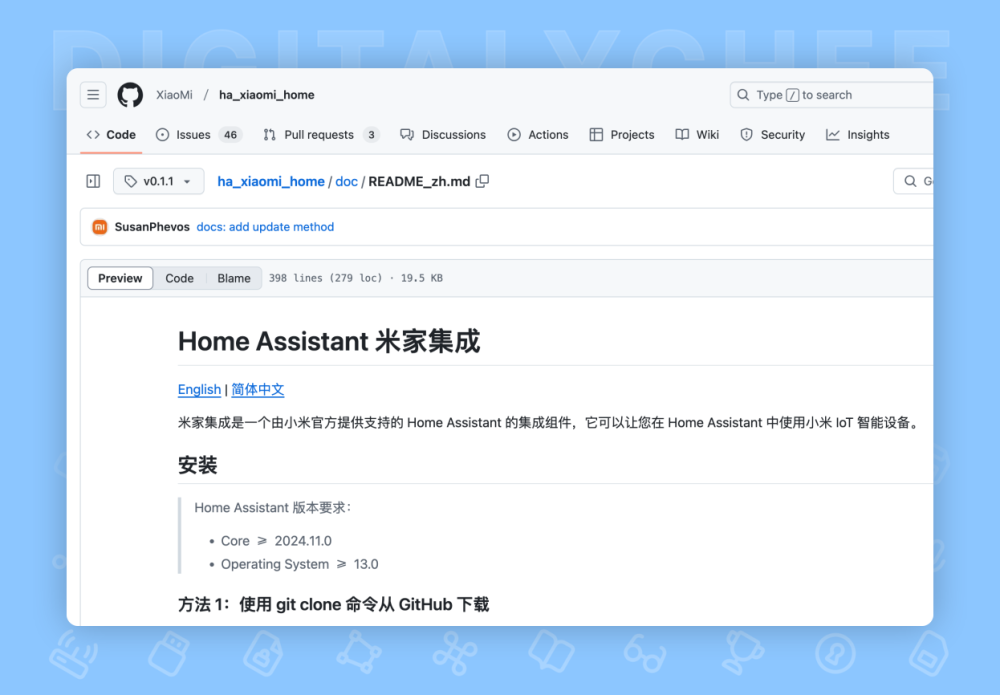Viewport: 1000px width, 695px height.
Task: Open the Actions tab
Action: tap(538, 135)
